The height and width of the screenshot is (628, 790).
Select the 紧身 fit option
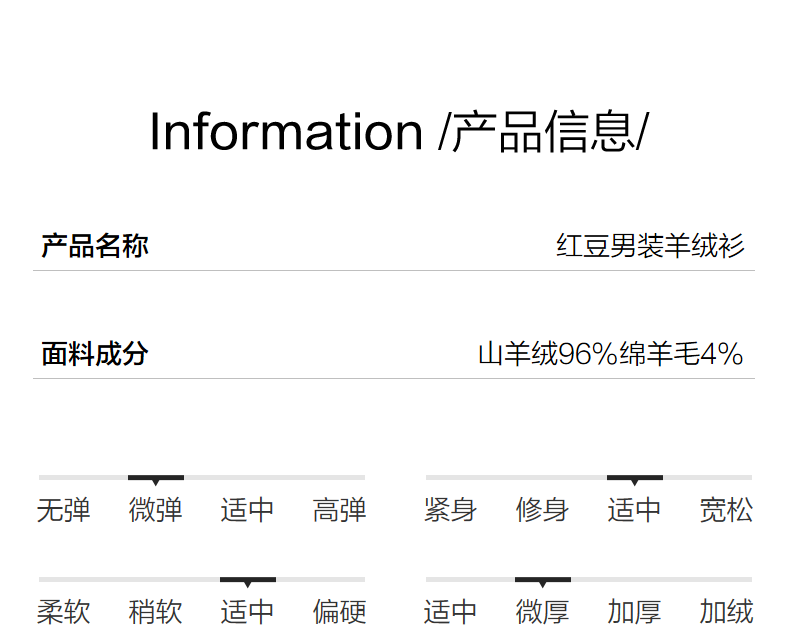coord(450,511)
